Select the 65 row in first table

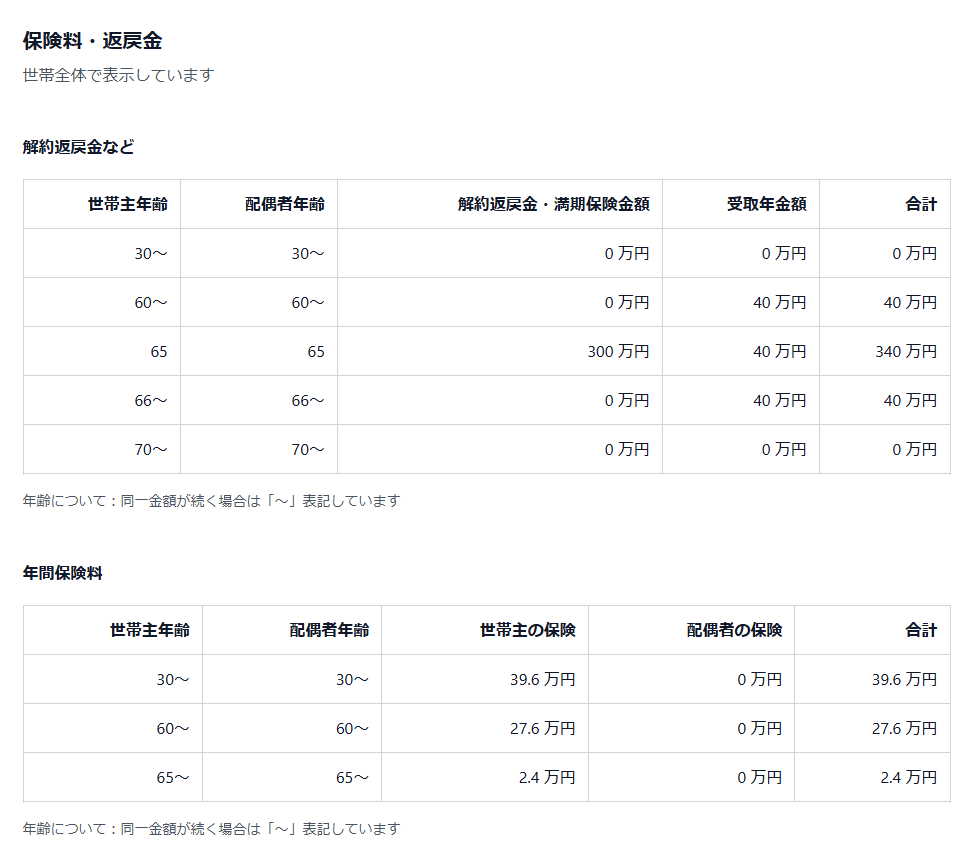pos(160,351)
